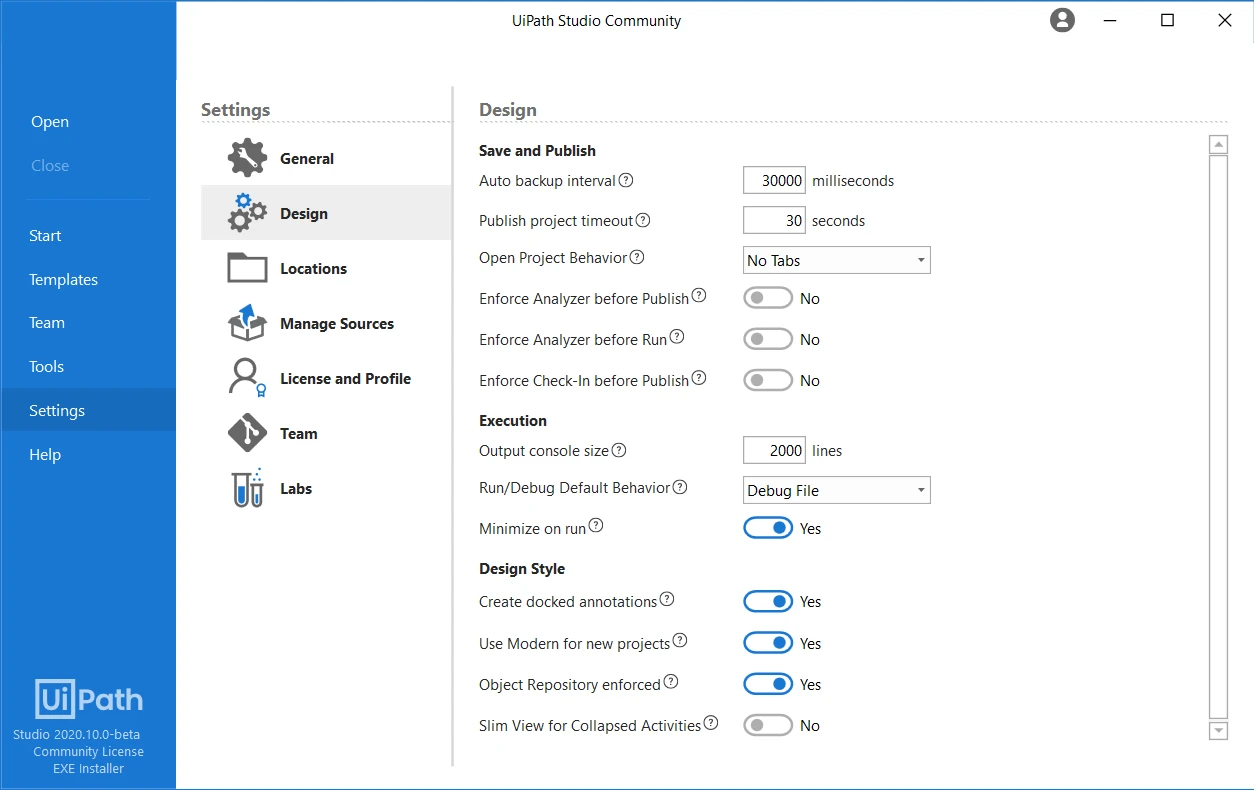Turn off Create docked annotations toggle
This screenshot has height=790, width=1254.
[x=768, y=601]
